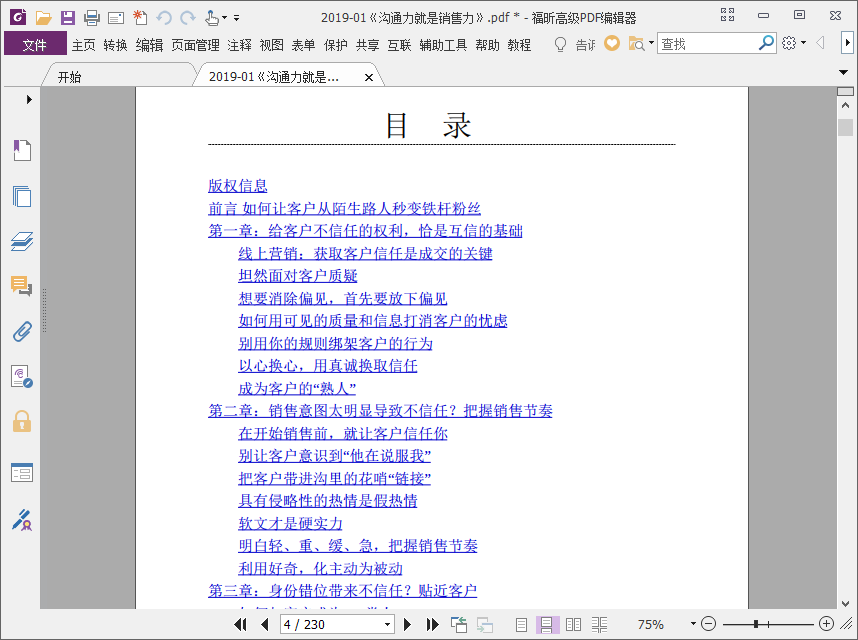Go to the last page
The height and width of the screenshot is (640, 858).
432,624
